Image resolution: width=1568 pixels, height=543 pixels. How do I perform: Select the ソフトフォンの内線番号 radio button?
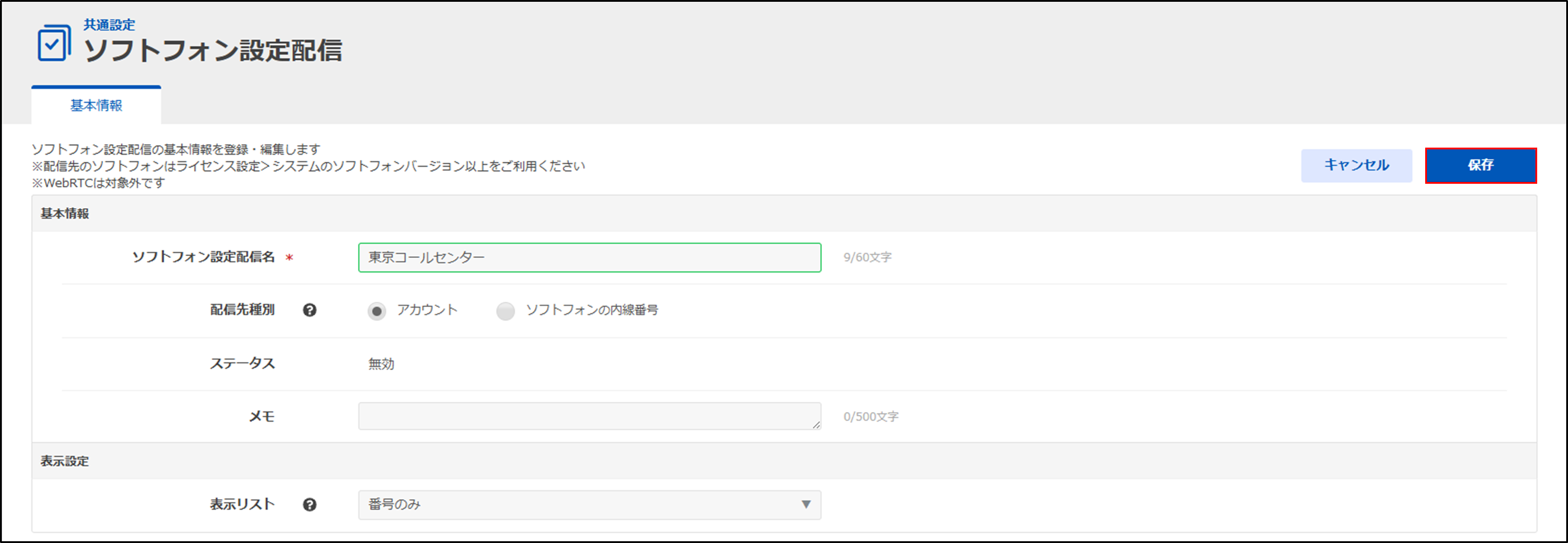[x=505, y=311]
